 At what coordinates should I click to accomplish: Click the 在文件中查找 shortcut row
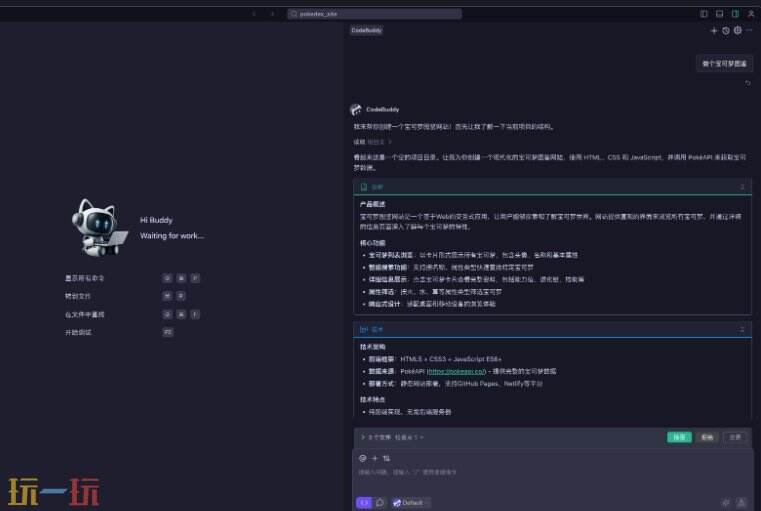pyautogui.click(x=132, y=314)
